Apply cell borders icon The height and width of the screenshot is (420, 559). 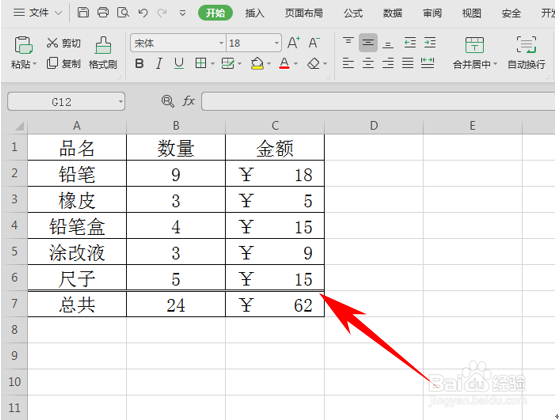(x=201, y=63)
